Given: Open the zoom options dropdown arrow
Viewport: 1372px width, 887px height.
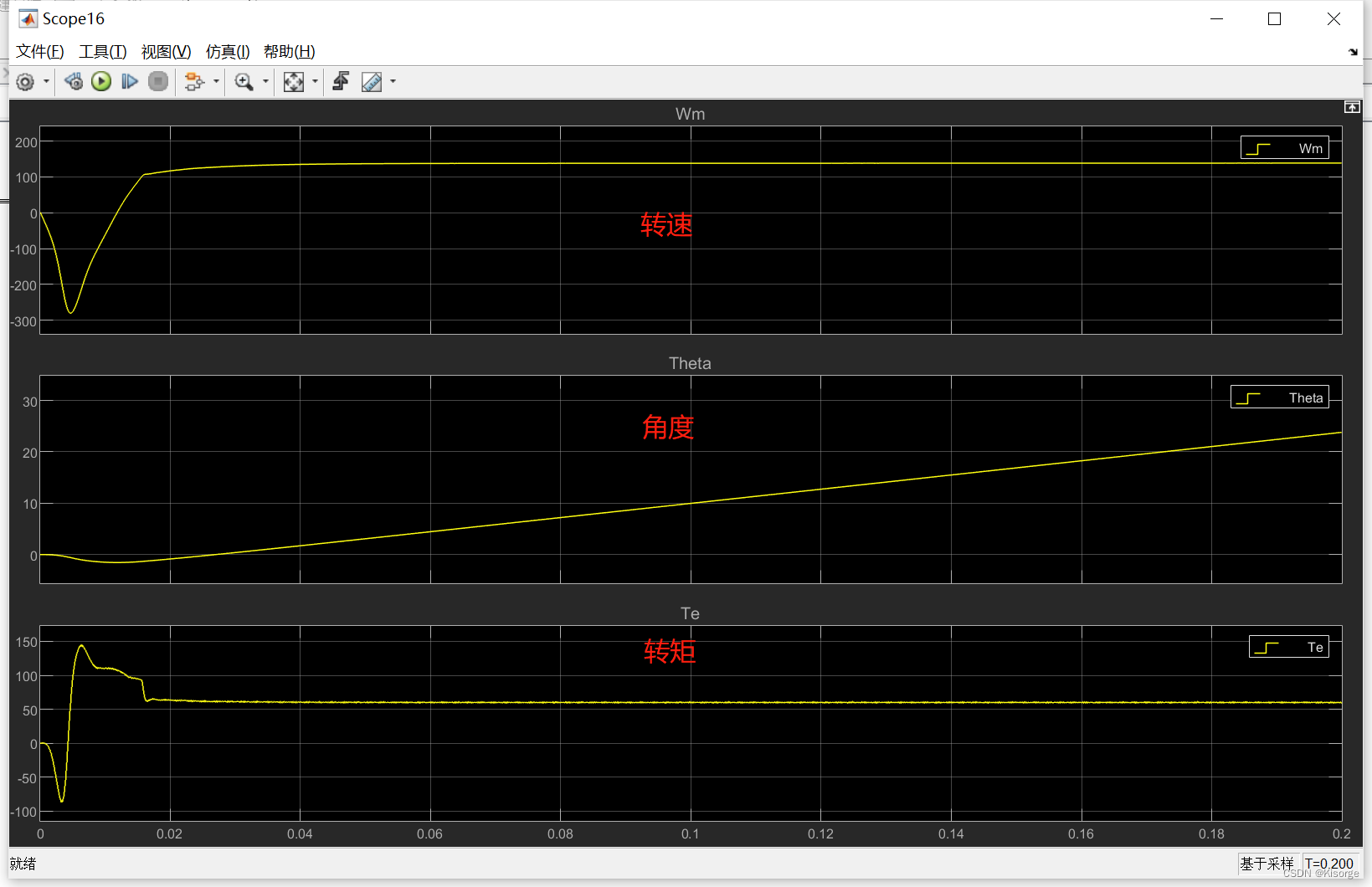Looking at the screenshot, I should point(265,82).
